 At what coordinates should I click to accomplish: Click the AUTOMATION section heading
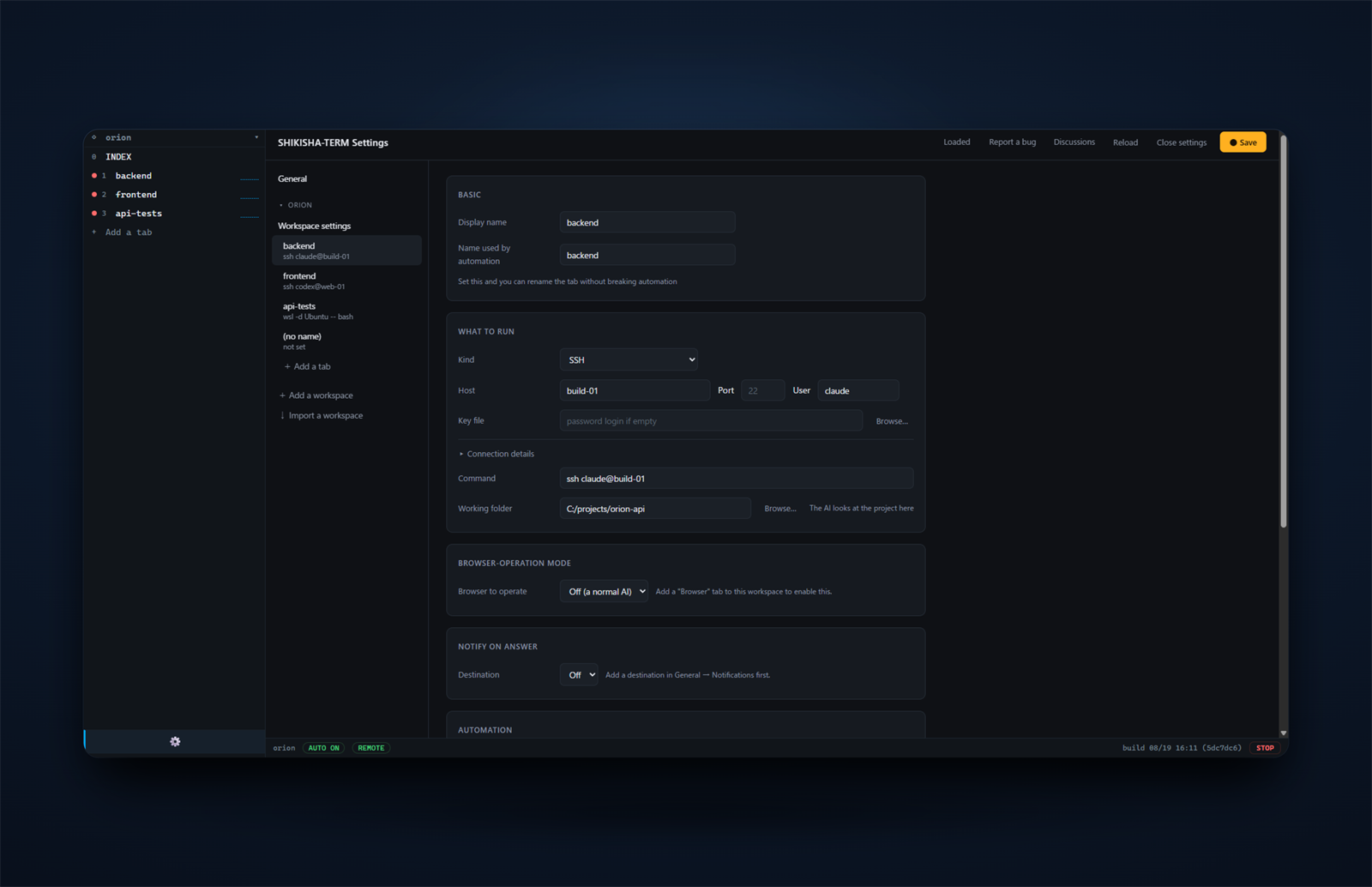tap(484, 730)
